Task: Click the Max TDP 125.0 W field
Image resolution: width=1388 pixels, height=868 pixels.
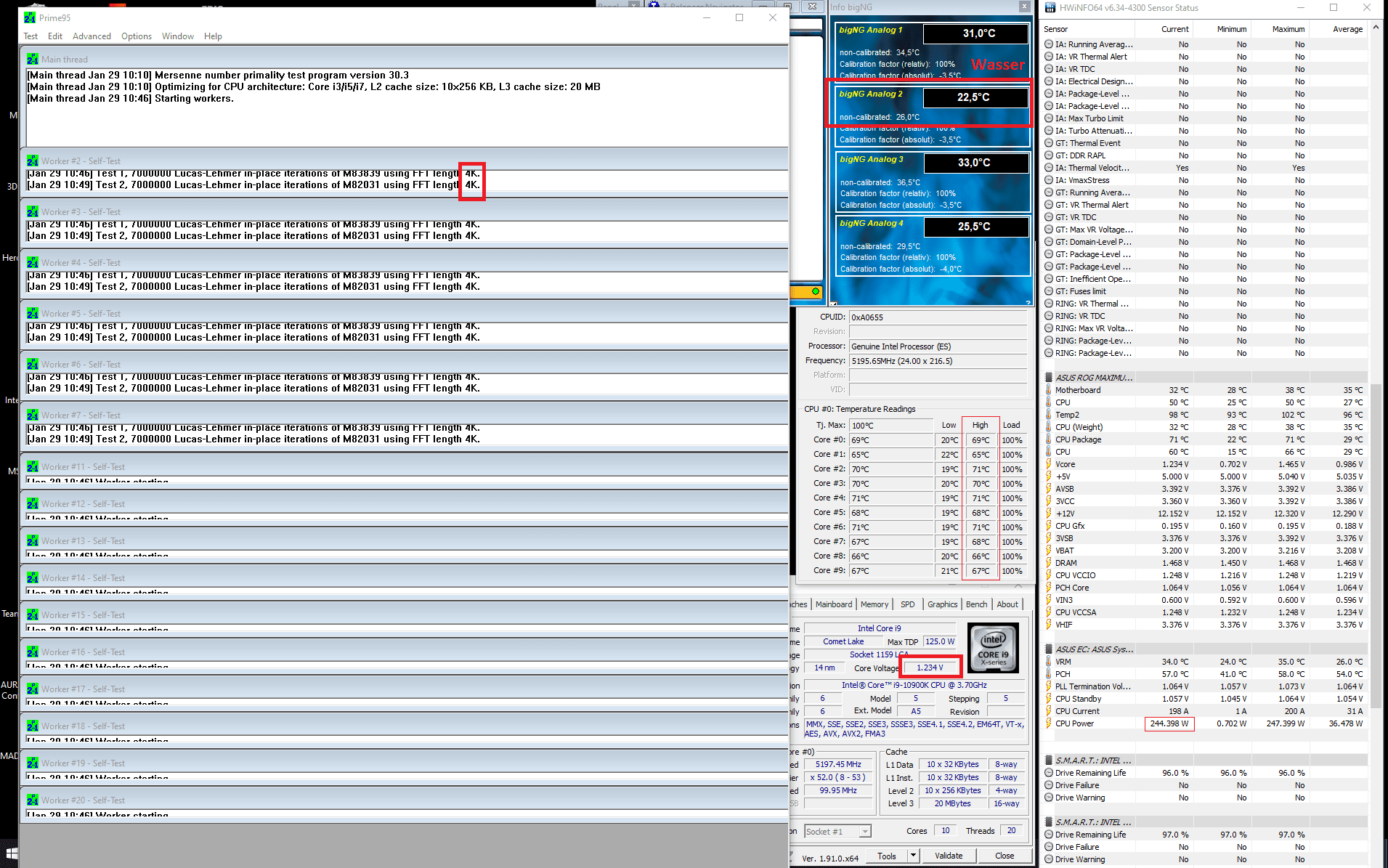Action: click(x=940, y=641)
